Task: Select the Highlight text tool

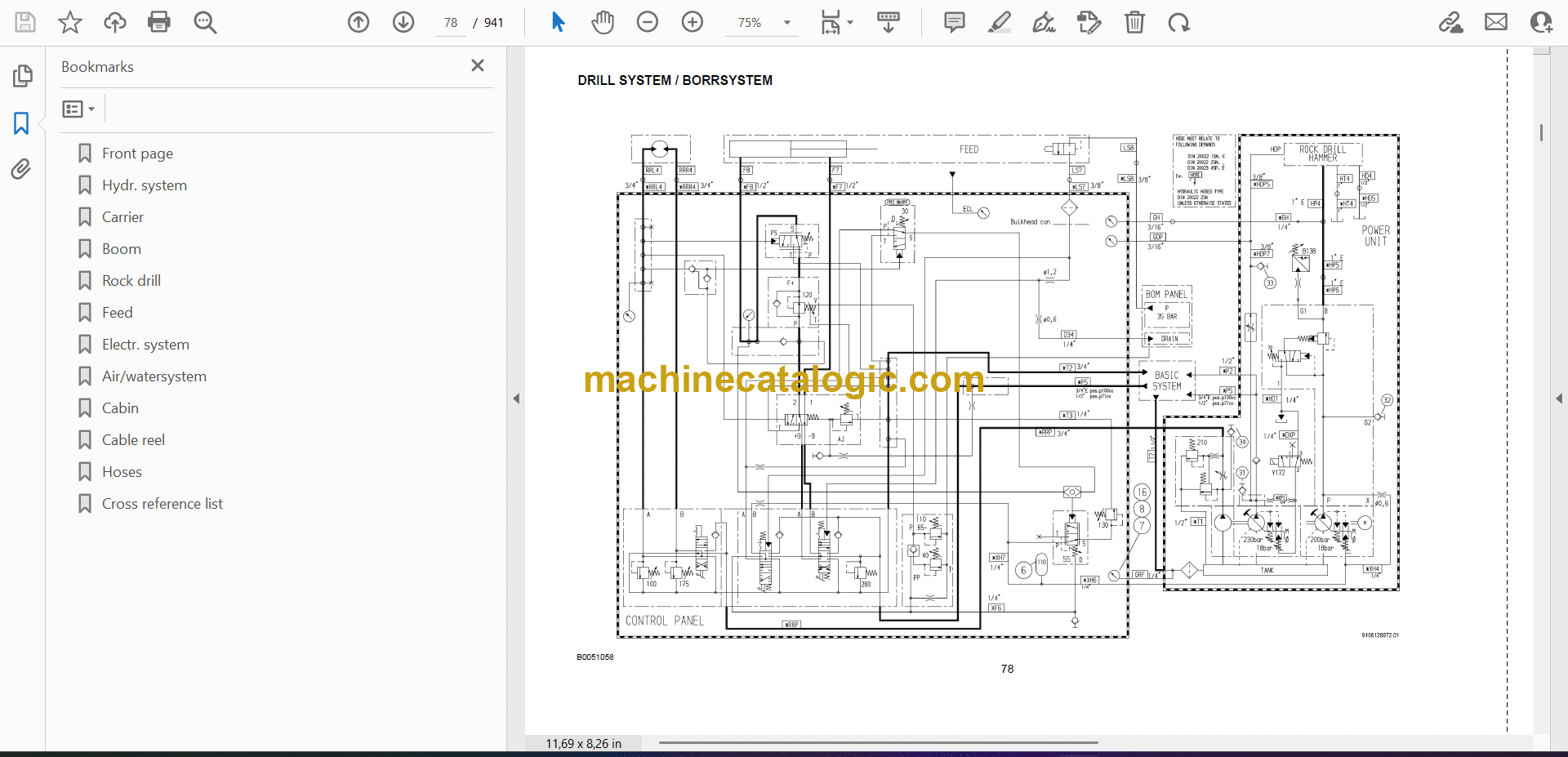Action: click(x=999, y=22)
